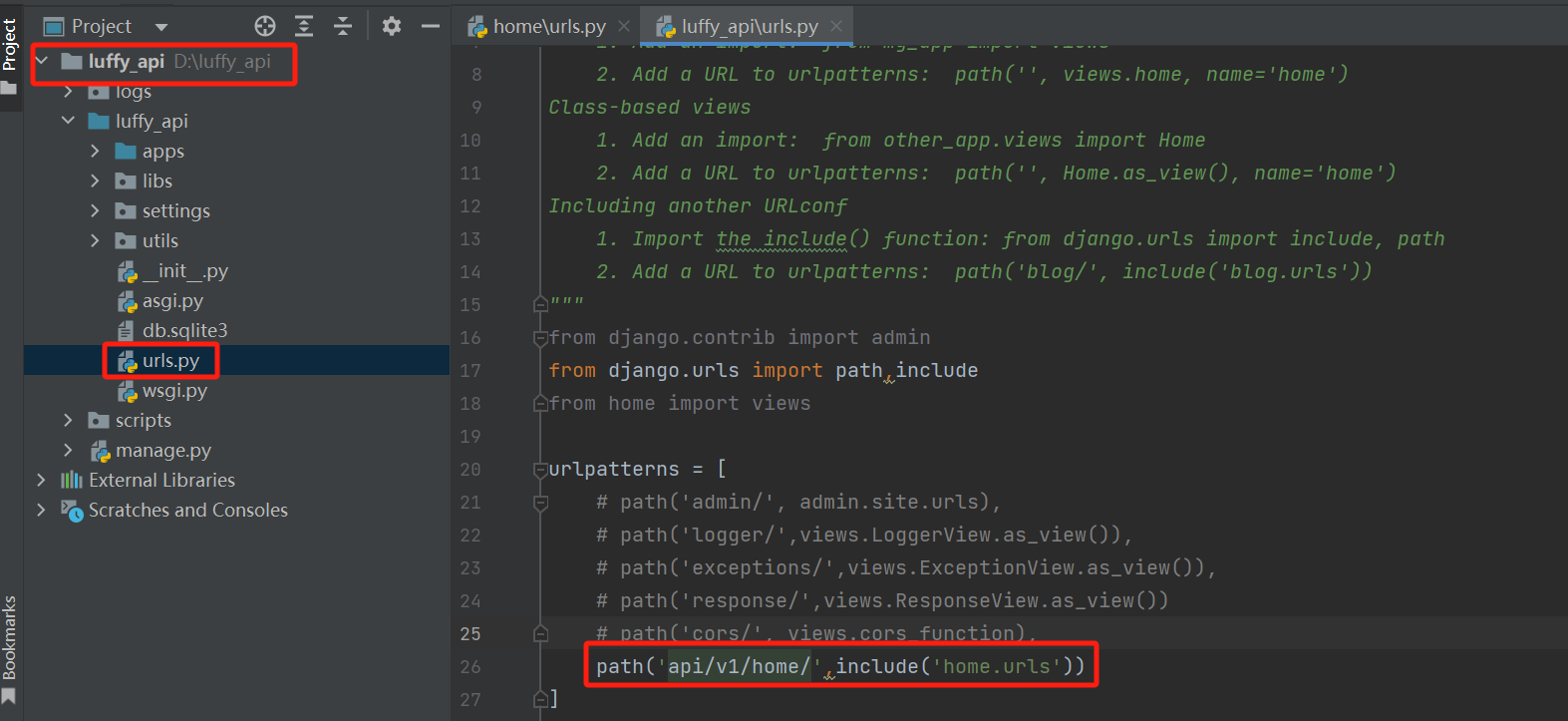The image size is (1568, 721).
Task: Fold the comment block at line 21
Action: tap(540, 503)
